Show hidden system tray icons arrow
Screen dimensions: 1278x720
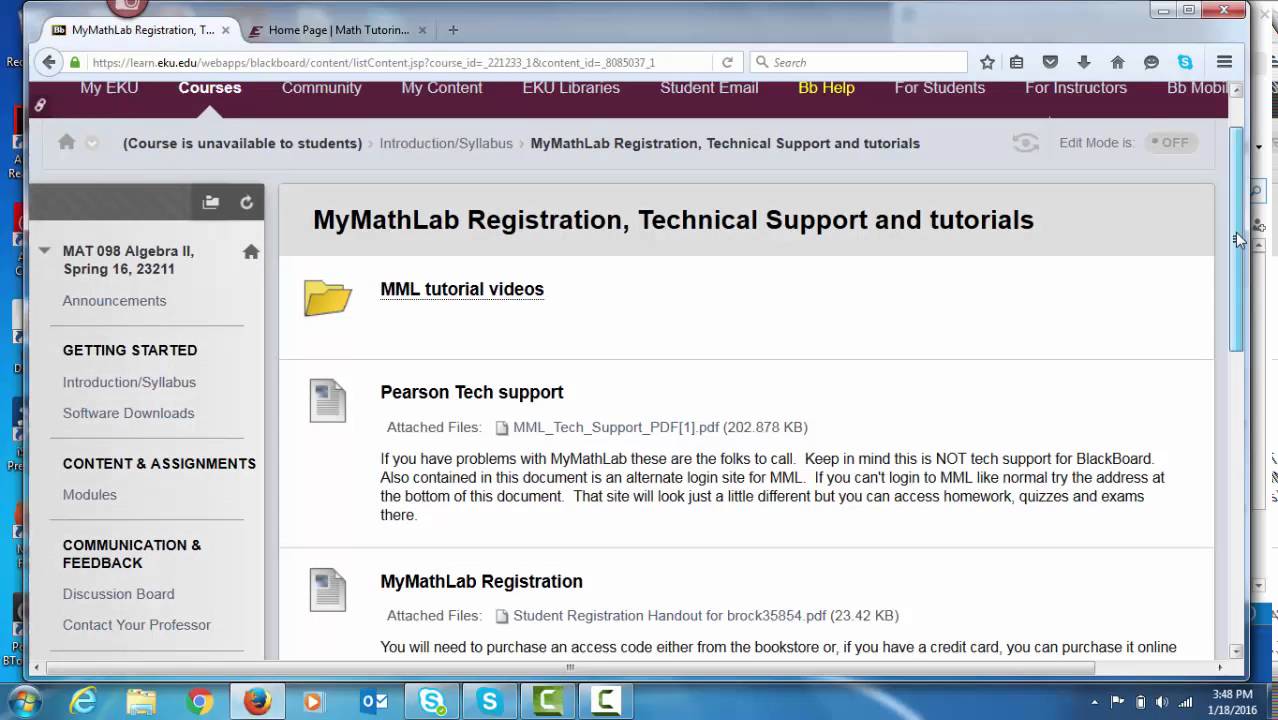click(1094, 702)
